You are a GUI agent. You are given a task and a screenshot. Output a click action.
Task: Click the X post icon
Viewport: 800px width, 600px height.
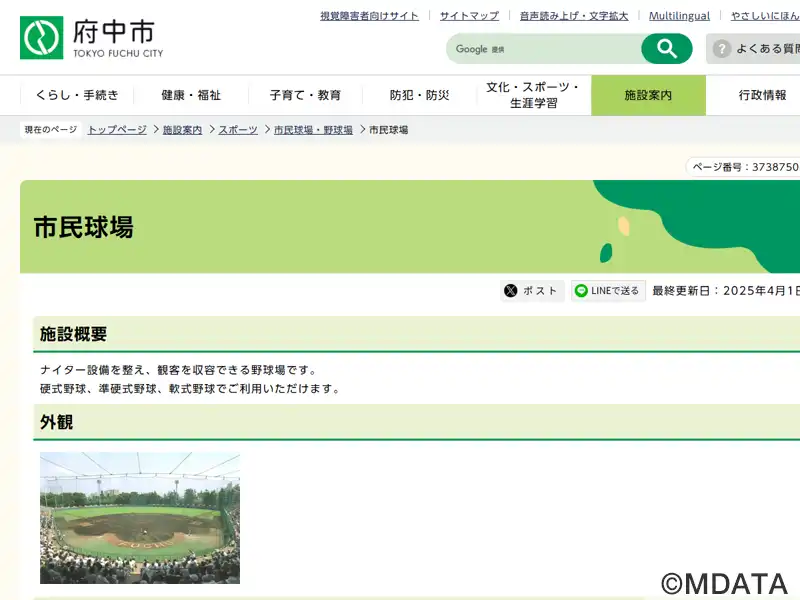511,291
